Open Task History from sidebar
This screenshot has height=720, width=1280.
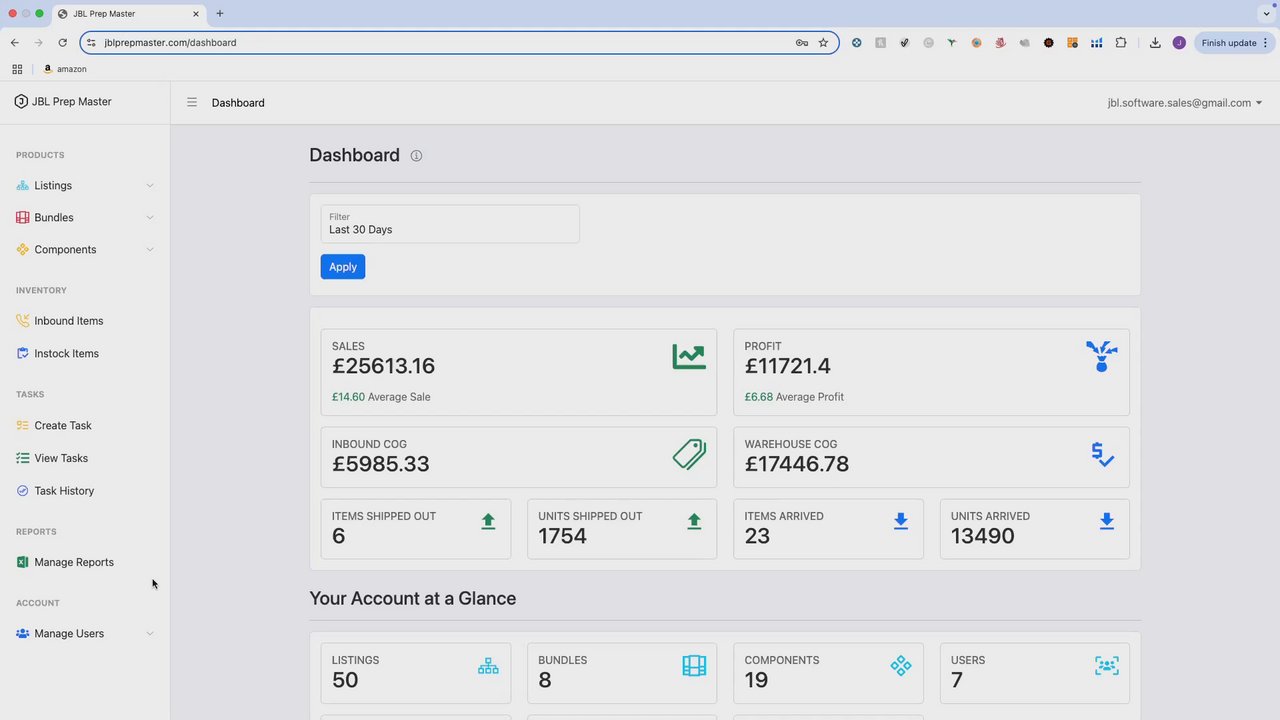coord(64,491)
